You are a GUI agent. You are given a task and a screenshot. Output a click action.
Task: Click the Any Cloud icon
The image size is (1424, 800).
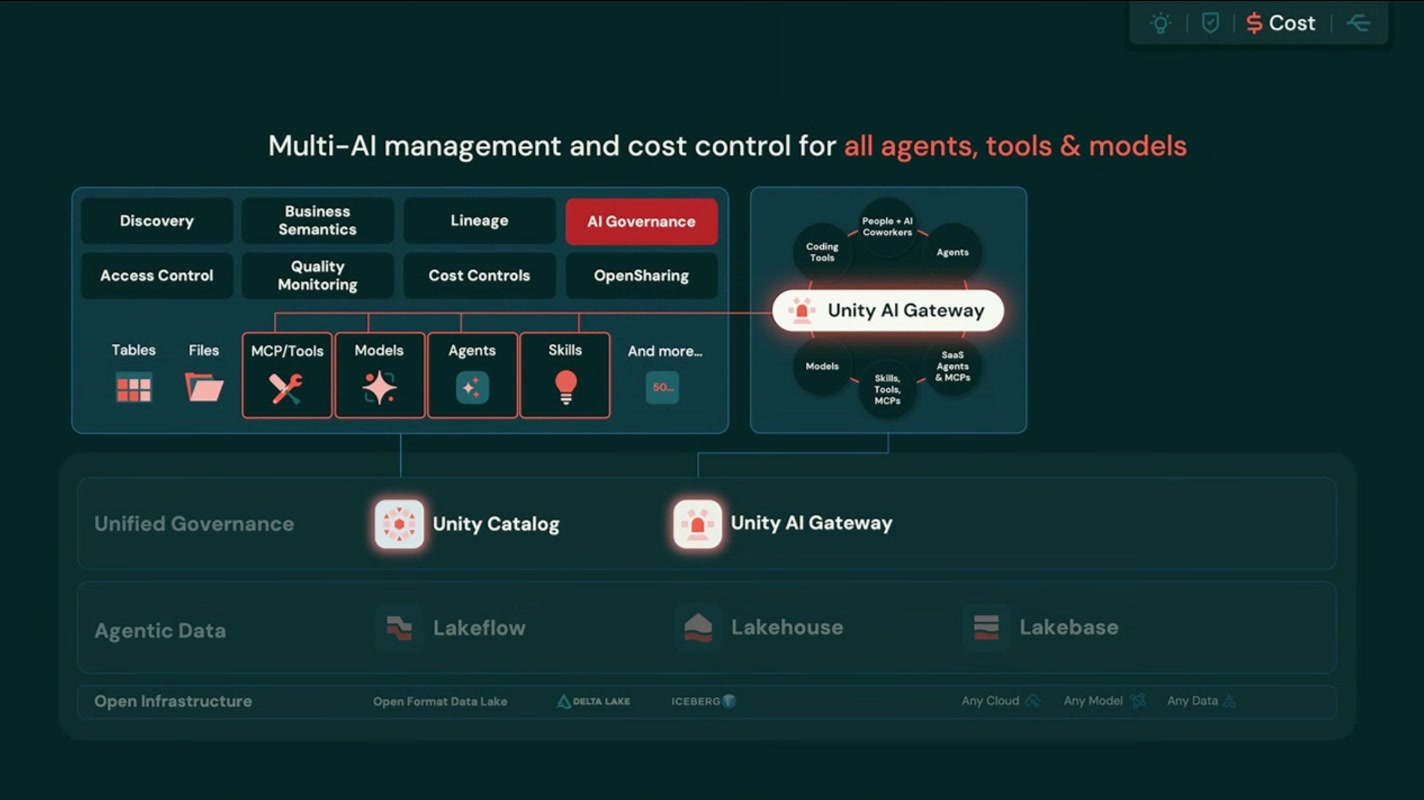click(x=1033, y=701)
